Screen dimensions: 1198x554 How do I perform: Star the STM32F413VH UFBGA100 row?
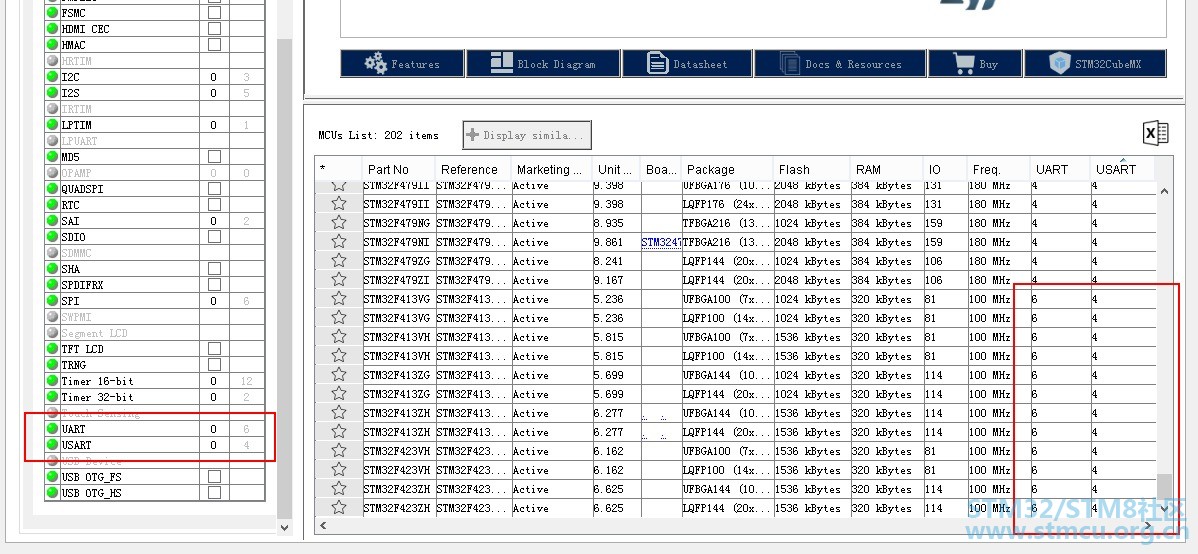tap(339, 337)
